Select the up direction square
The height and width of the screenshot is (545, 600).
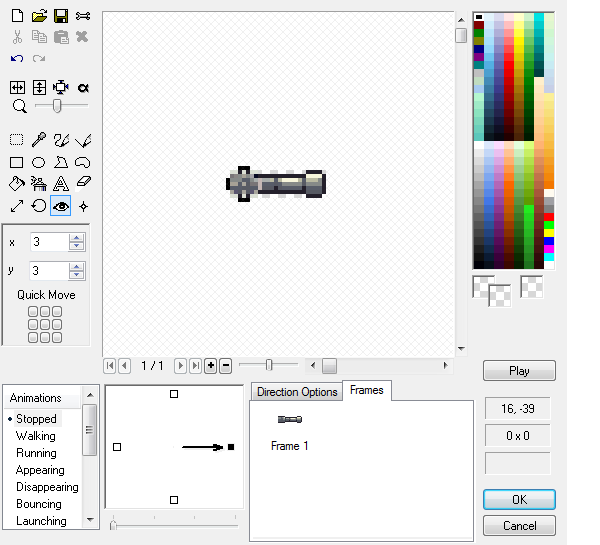174,394
